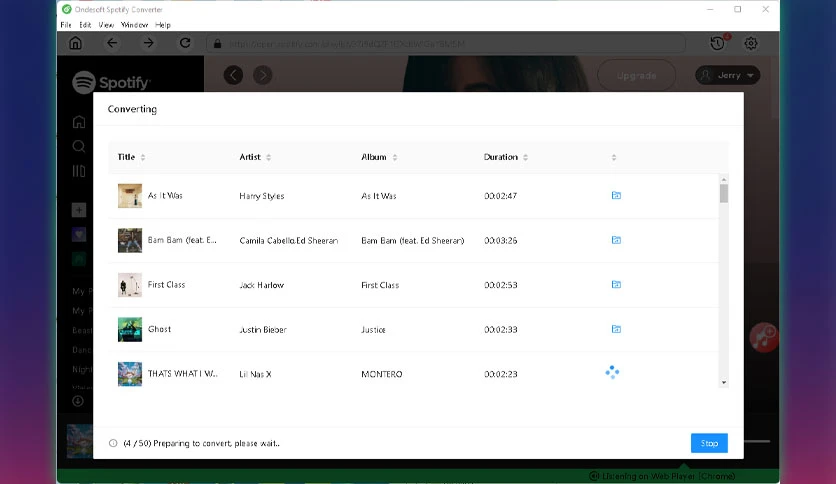
Task: Click the Spotify back chevron button
Action: (233, 75)
